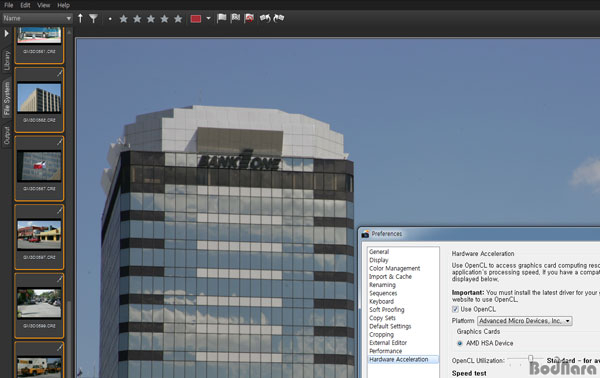Toggle the Use OpenCL checkbox
Screen dimensions: 600x378
point(455,309)
